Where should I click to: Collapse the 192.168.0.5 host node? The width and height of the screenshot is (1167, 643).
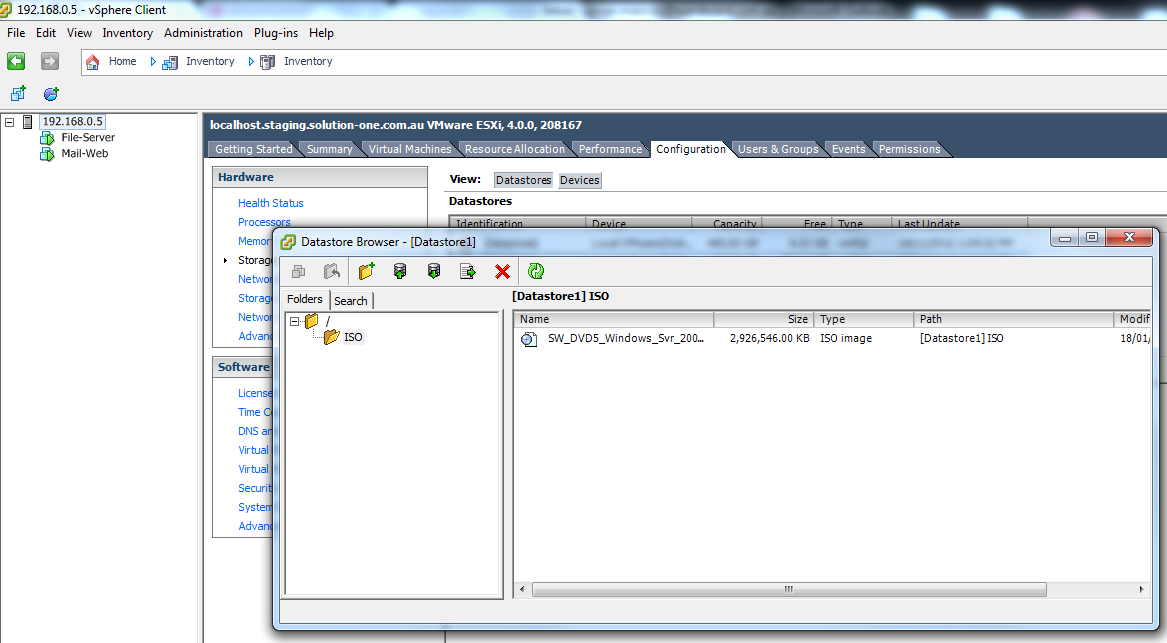(7, 121)
